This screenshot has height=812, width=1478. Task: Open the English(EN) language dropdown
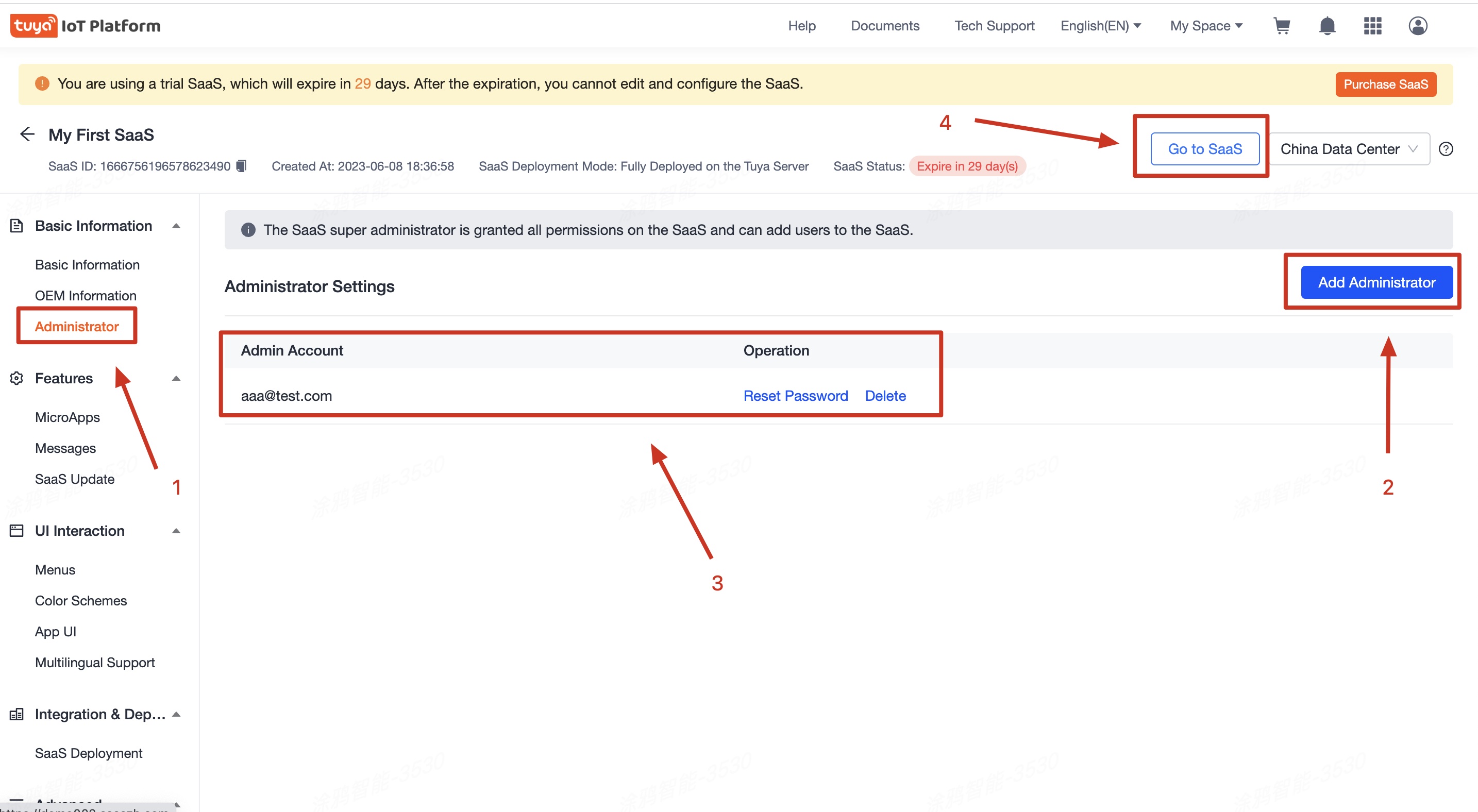(1100, 26)
